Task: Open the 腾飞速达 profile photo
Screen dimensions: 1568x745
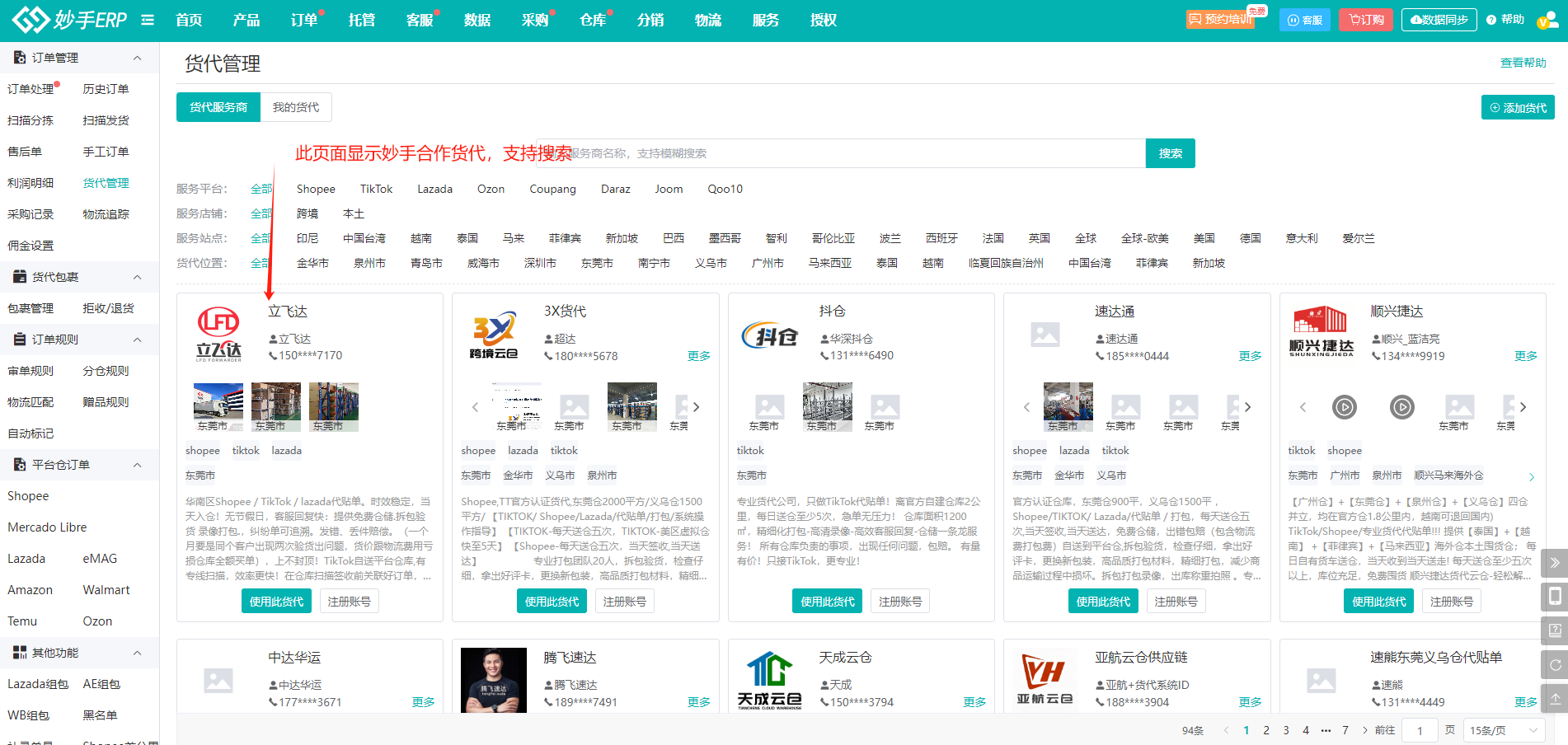Action: tap(494, 680)
